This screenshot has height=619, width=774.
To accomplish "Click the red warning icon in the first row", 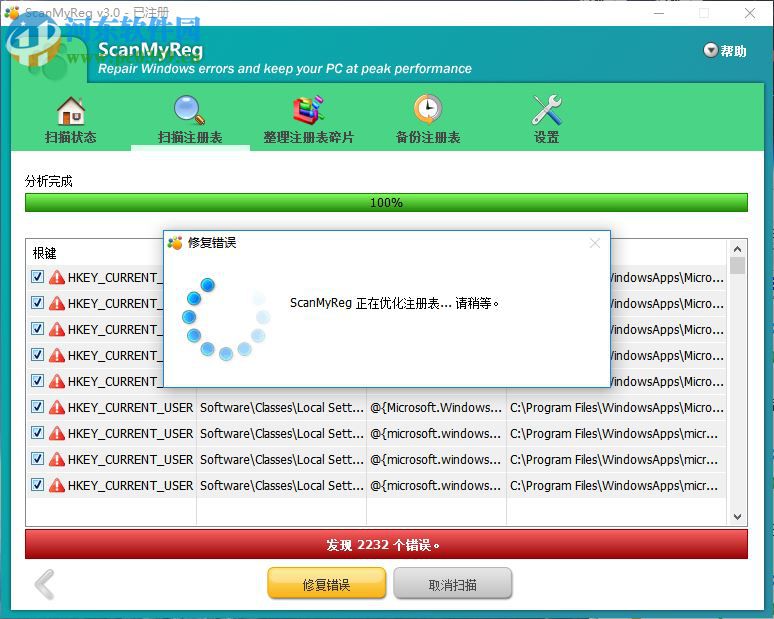I will (x=57, y=277).
